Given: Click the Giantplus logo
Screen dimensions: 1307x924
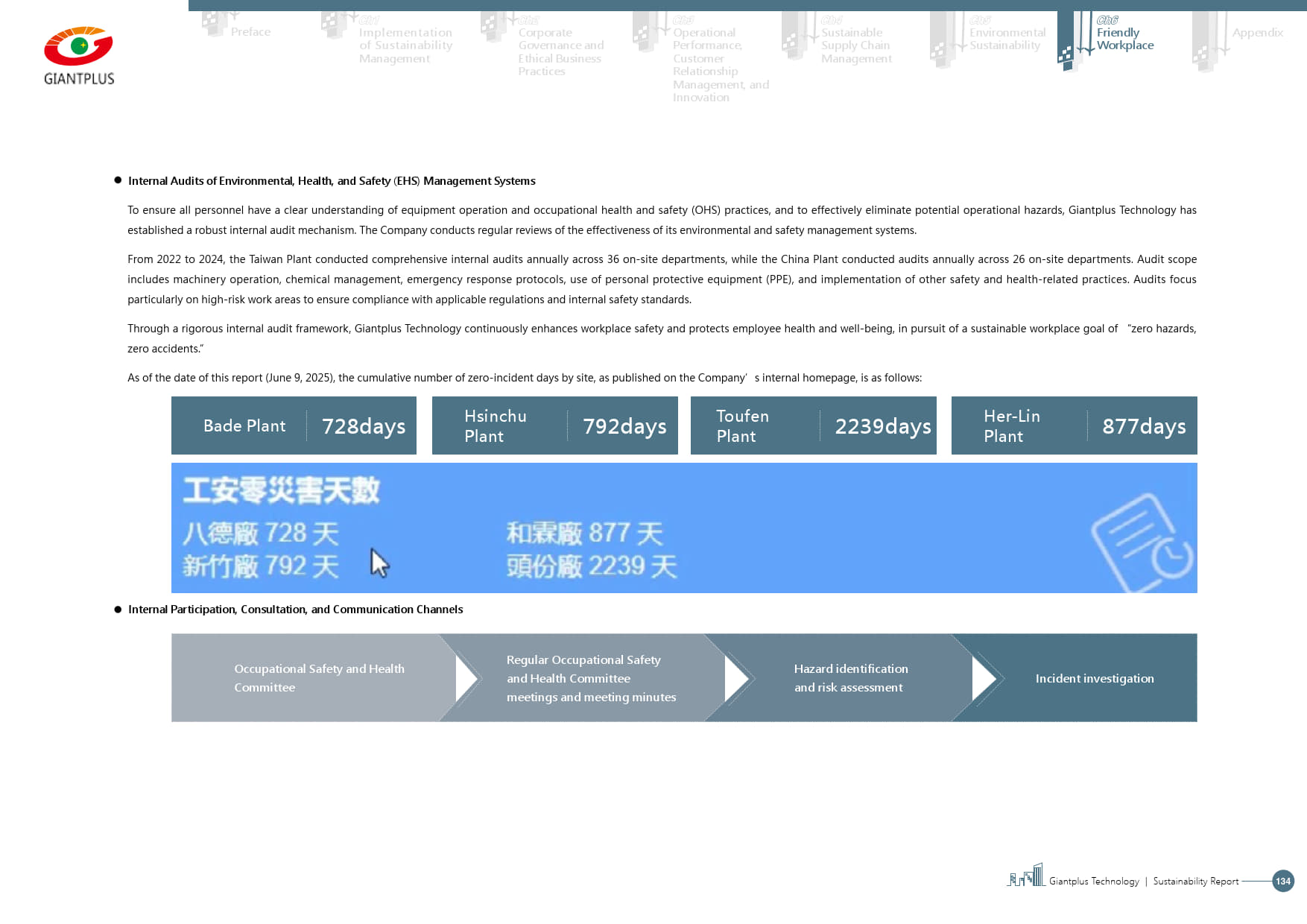Looking at the screenshot, I should click(79, 56).
